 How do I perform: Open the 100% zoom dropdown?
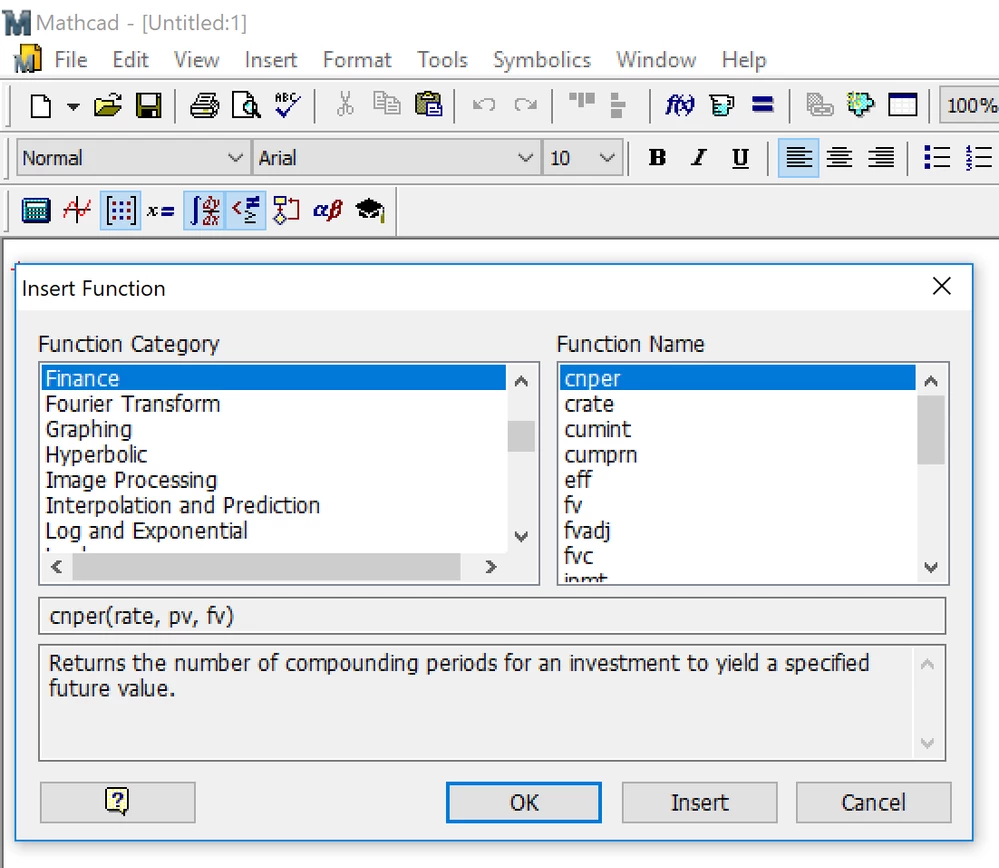(970, 105)
